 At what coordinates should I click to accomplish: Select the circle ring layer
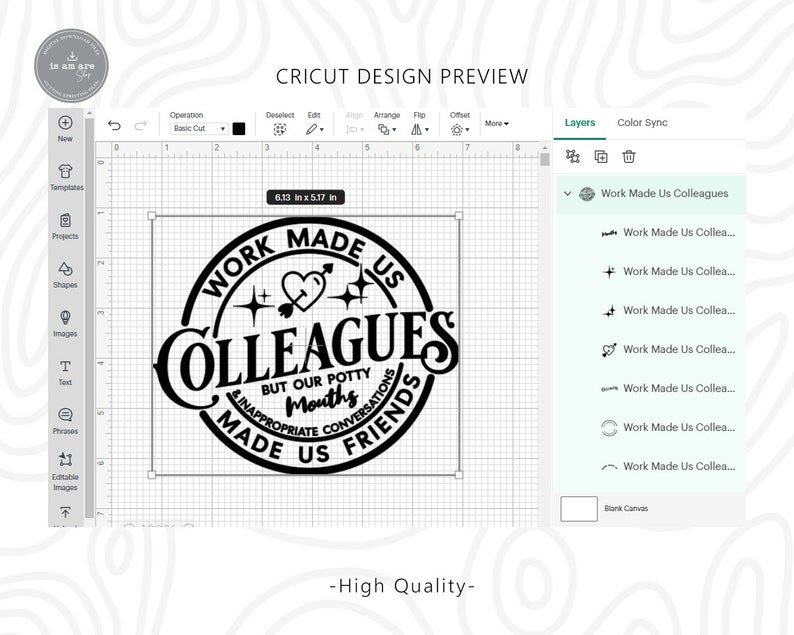(x=651, y=427)
